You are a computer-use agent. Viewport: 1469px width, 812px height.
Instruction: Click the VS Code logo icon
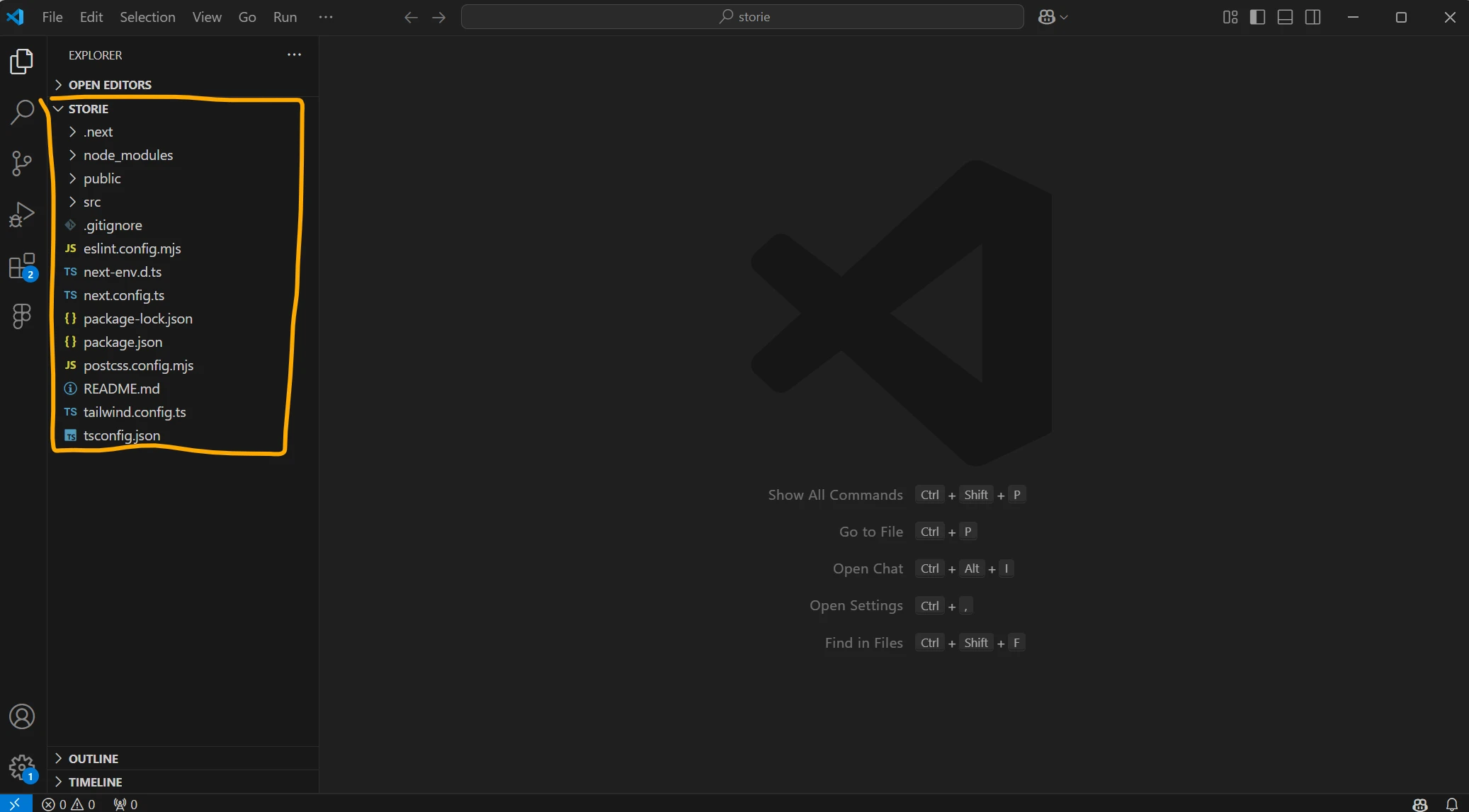click(16, 16)
